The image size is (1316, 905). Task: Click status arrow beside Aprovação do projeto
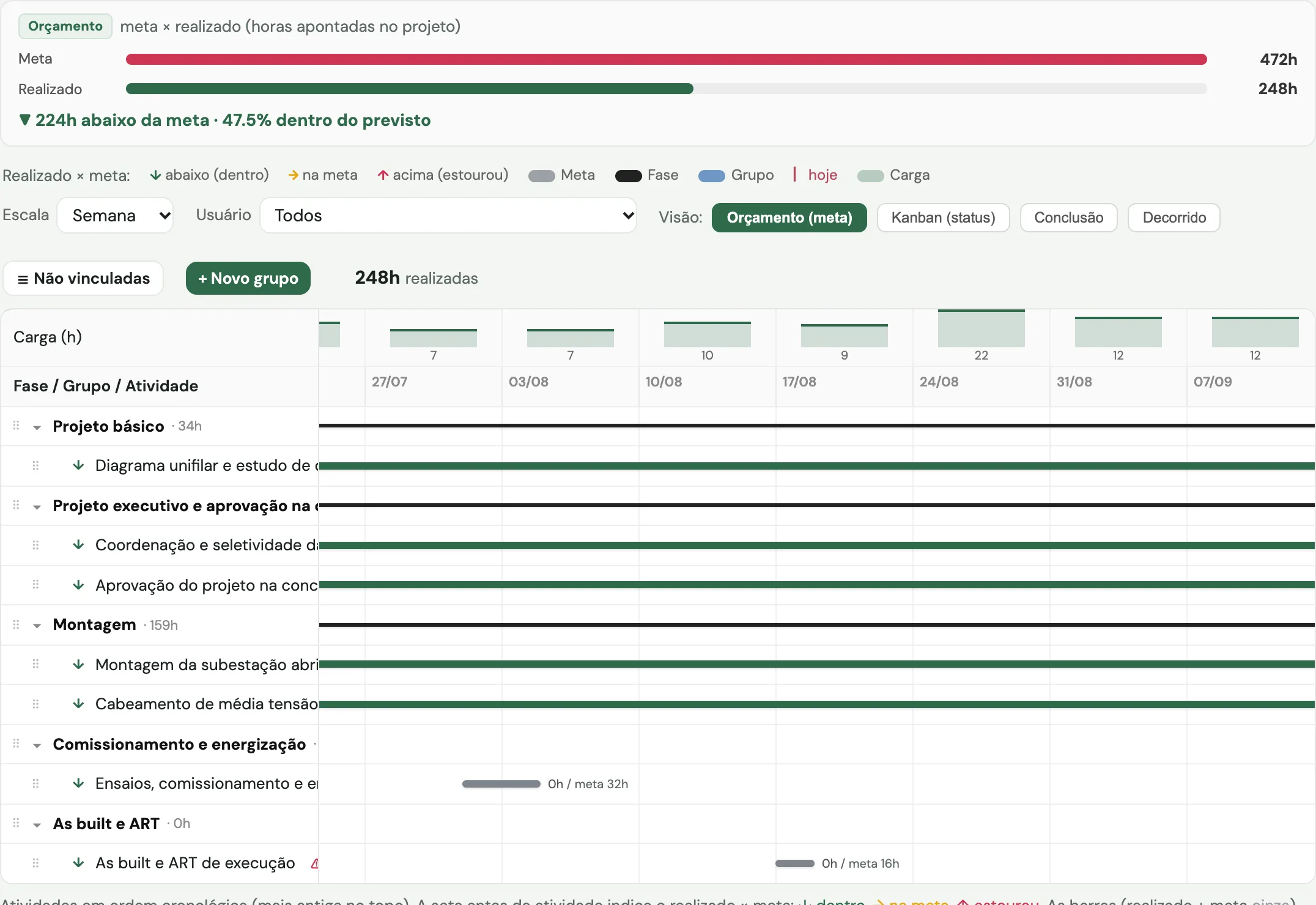(x=78, y=585)
